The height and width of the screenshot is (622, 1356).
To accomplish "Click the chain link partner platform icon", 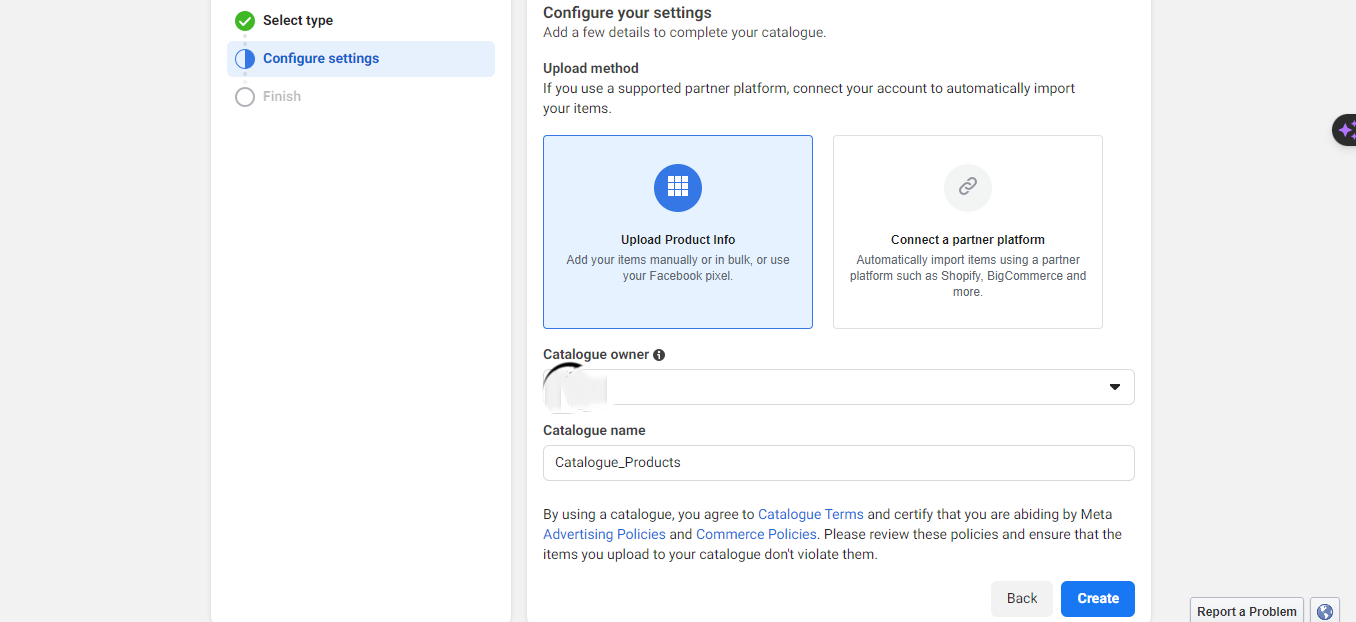I will click(x=967, y=187).
